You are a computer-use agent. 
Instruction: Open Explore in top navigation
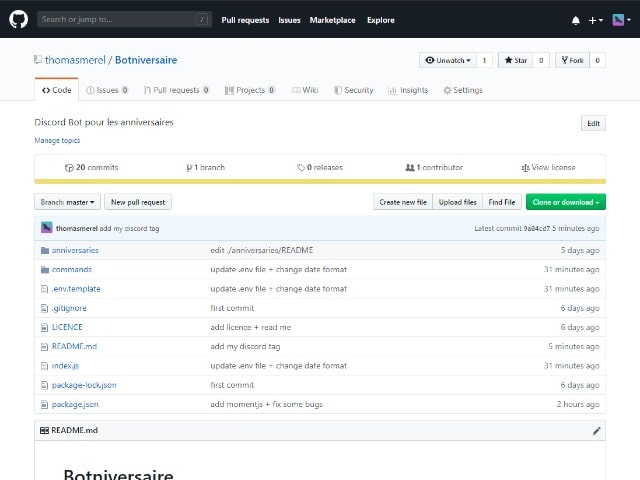point(381,20)
